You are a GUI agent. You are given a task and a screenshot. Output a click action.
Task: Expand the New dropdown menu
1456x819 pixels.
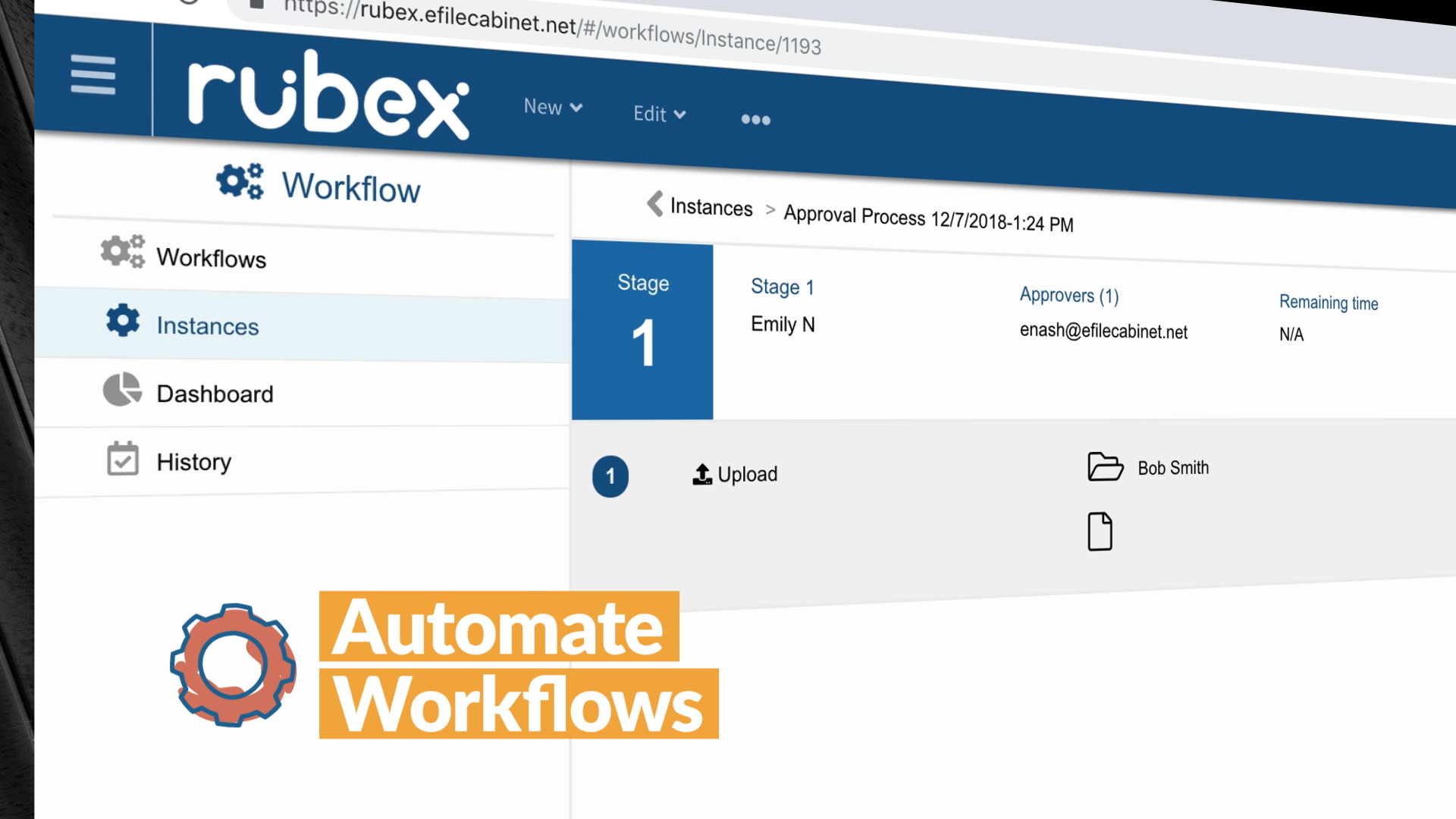(553, 107)
